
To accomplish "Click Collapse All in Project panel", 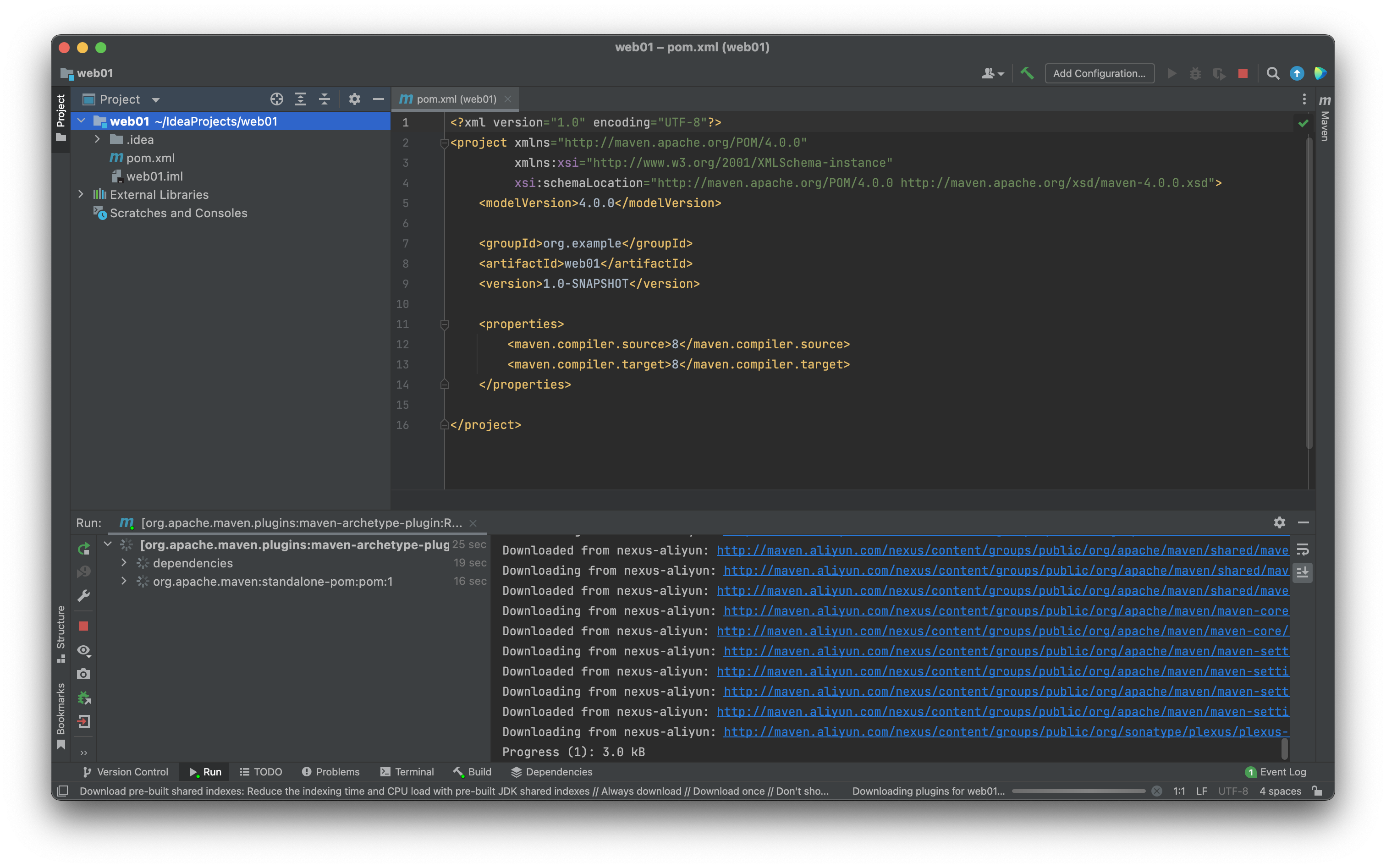I will [324, 99].
